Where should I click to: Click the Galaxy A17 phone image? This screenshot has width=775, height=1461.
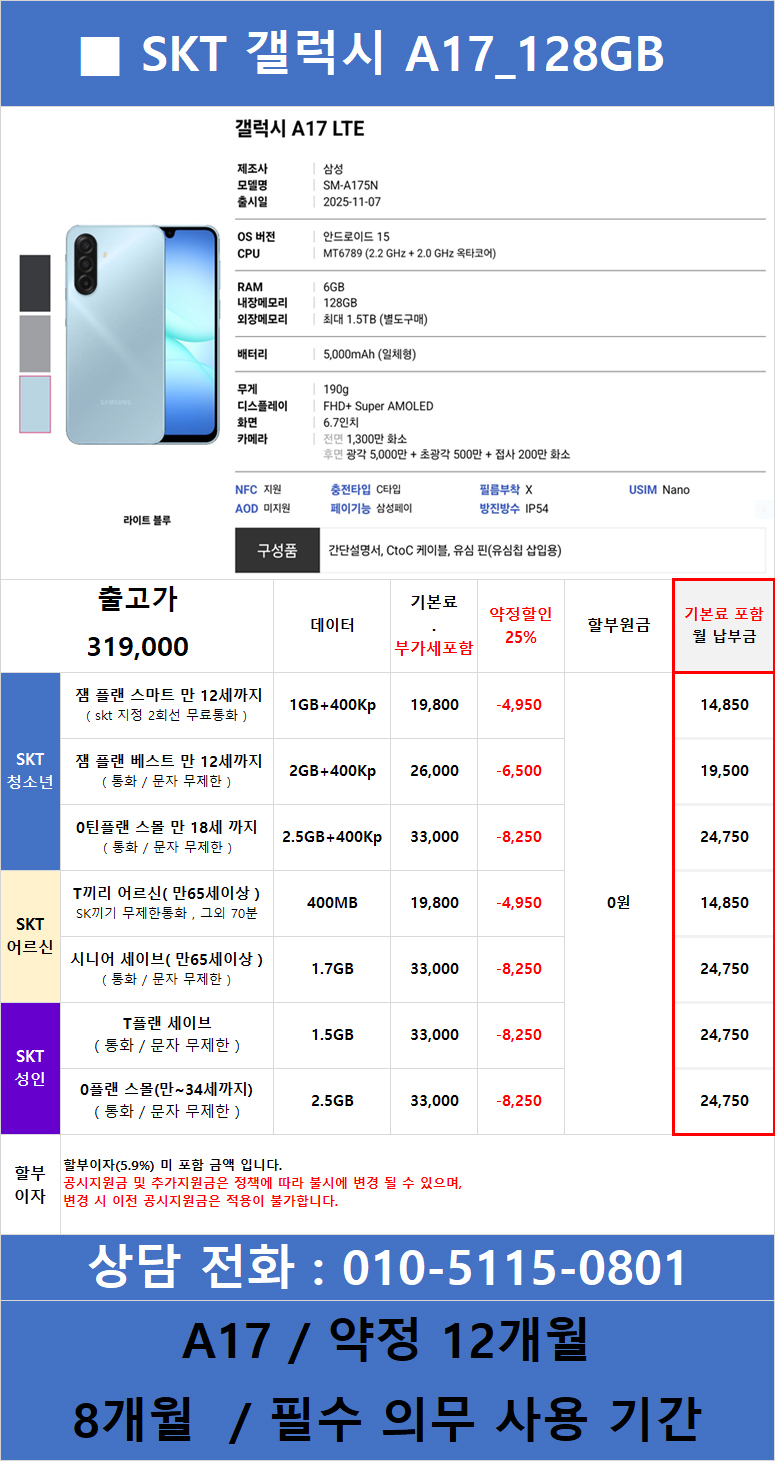coord(142,335)
